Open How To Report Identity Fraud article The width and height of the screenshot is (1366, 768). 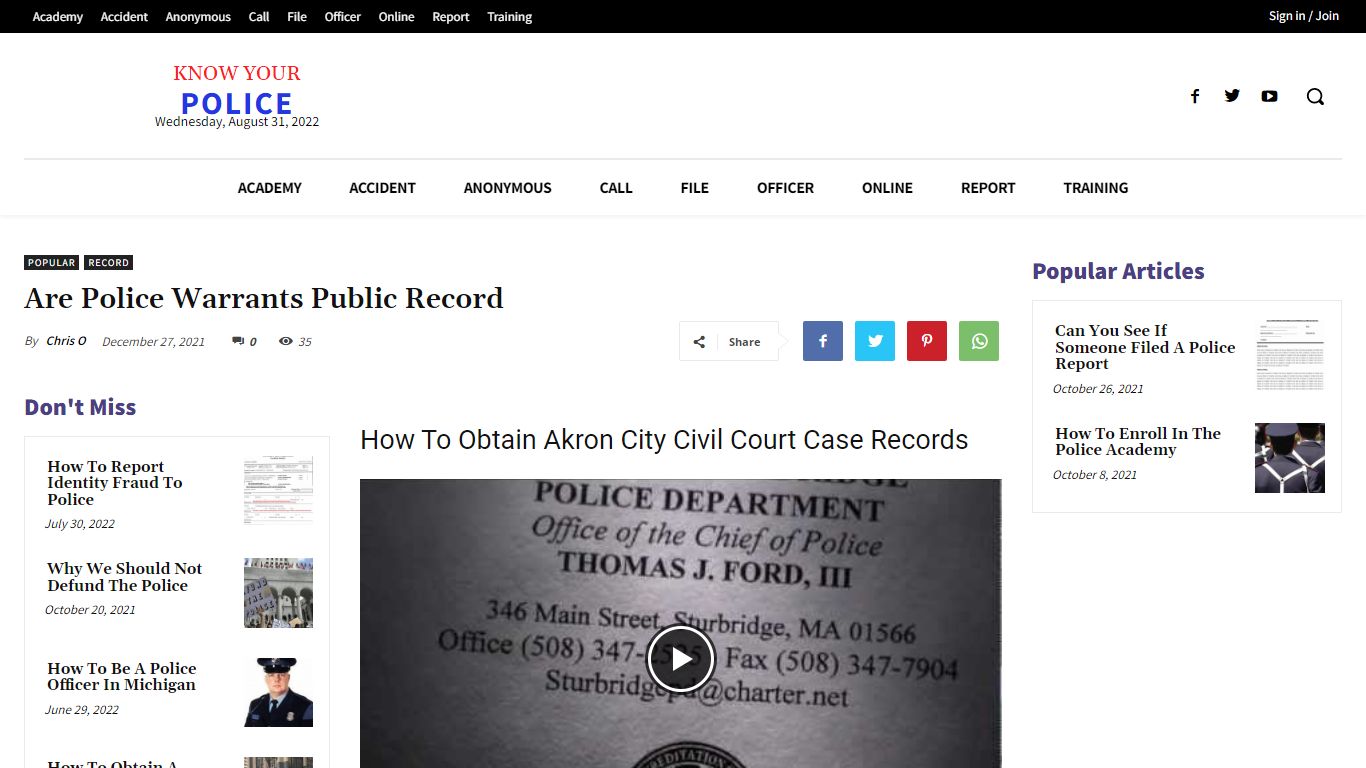(114, 483)
